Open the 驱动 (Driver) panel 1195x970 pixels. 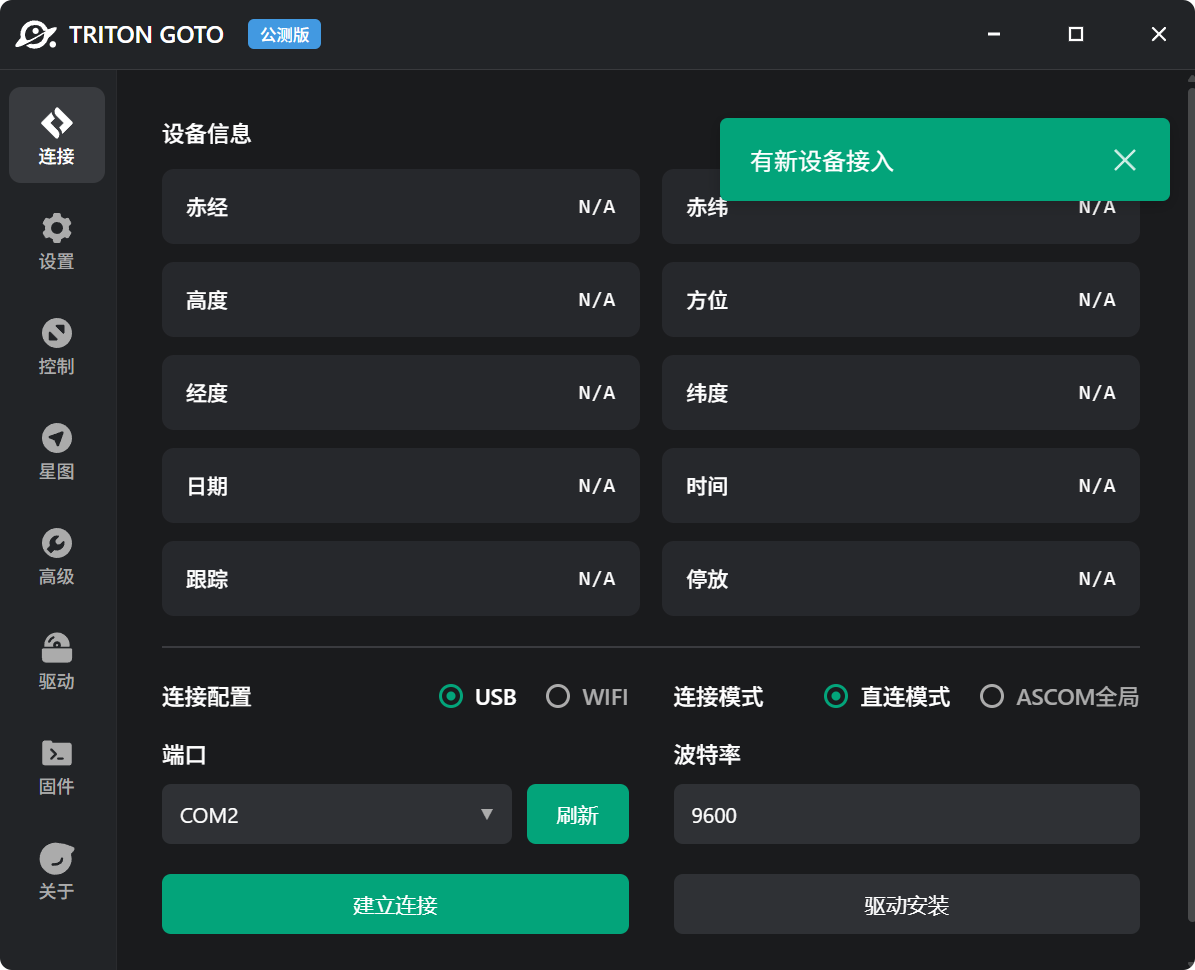point(56,662)
